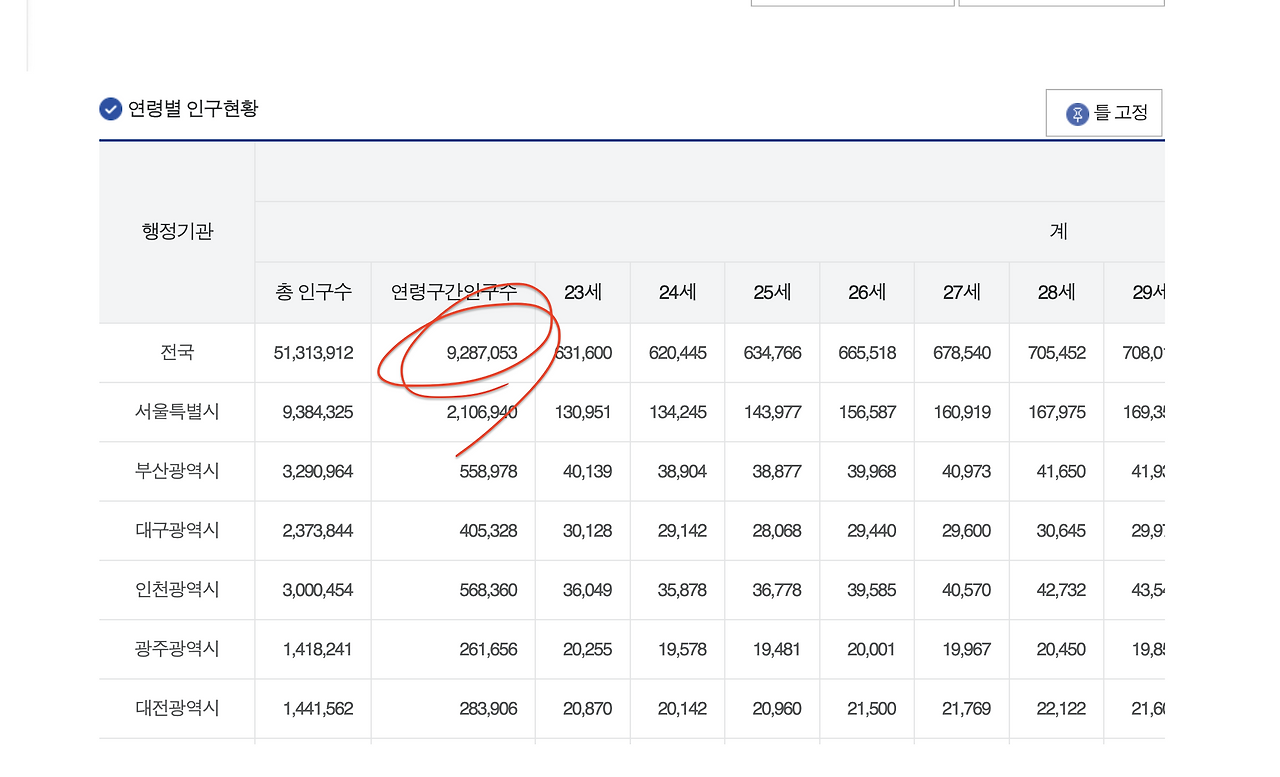Click Daejeon's 27세 value 21,769

pyautogui.click(x=966, y=708)
